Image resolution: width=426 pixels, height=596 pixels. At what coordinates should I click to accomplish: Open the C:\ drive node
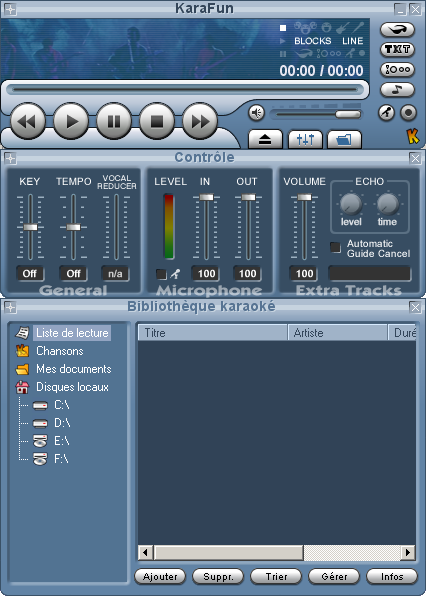click(x=62, y=405)
